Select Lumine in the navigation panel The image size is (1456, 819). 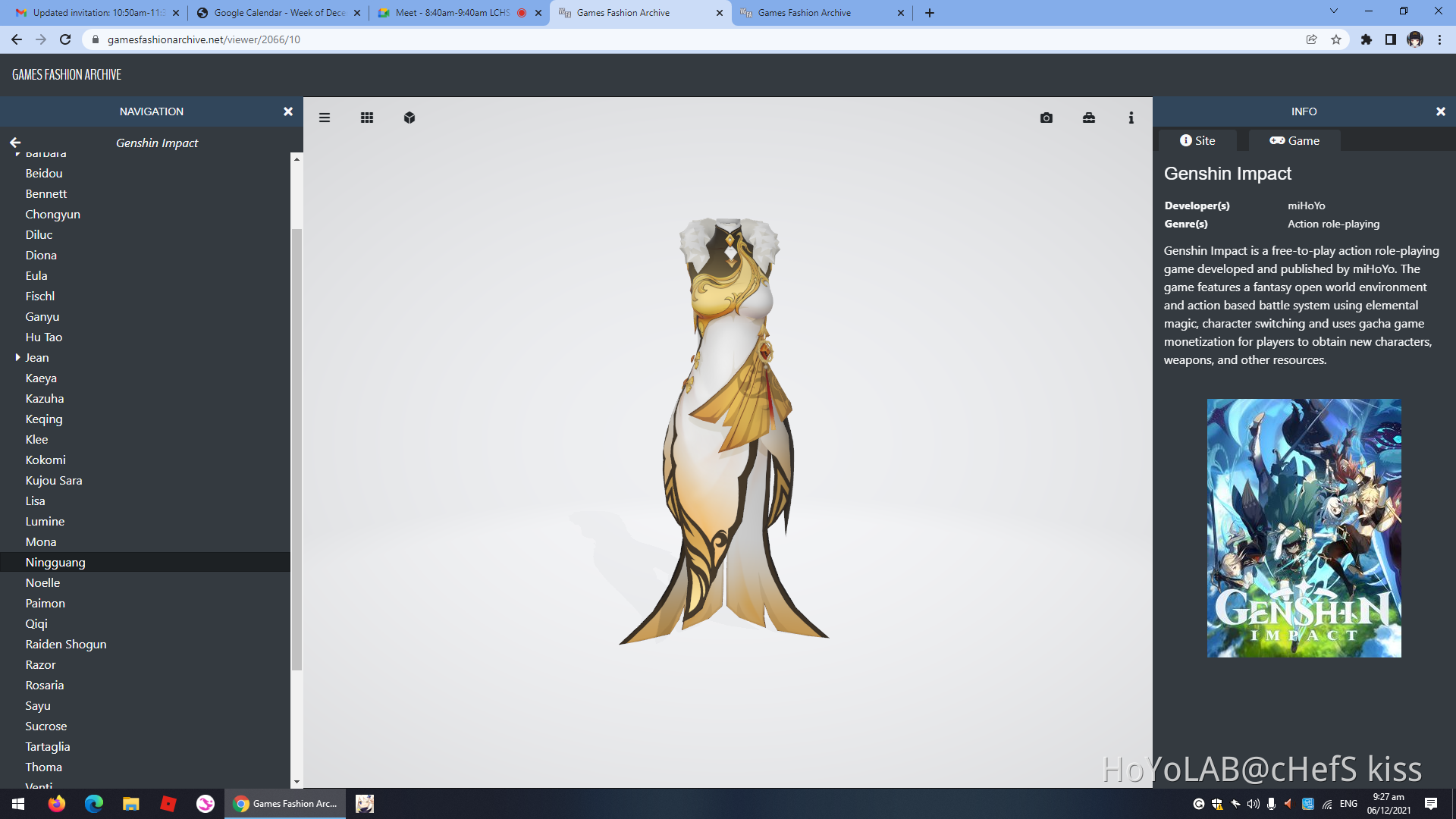(45, 522)
